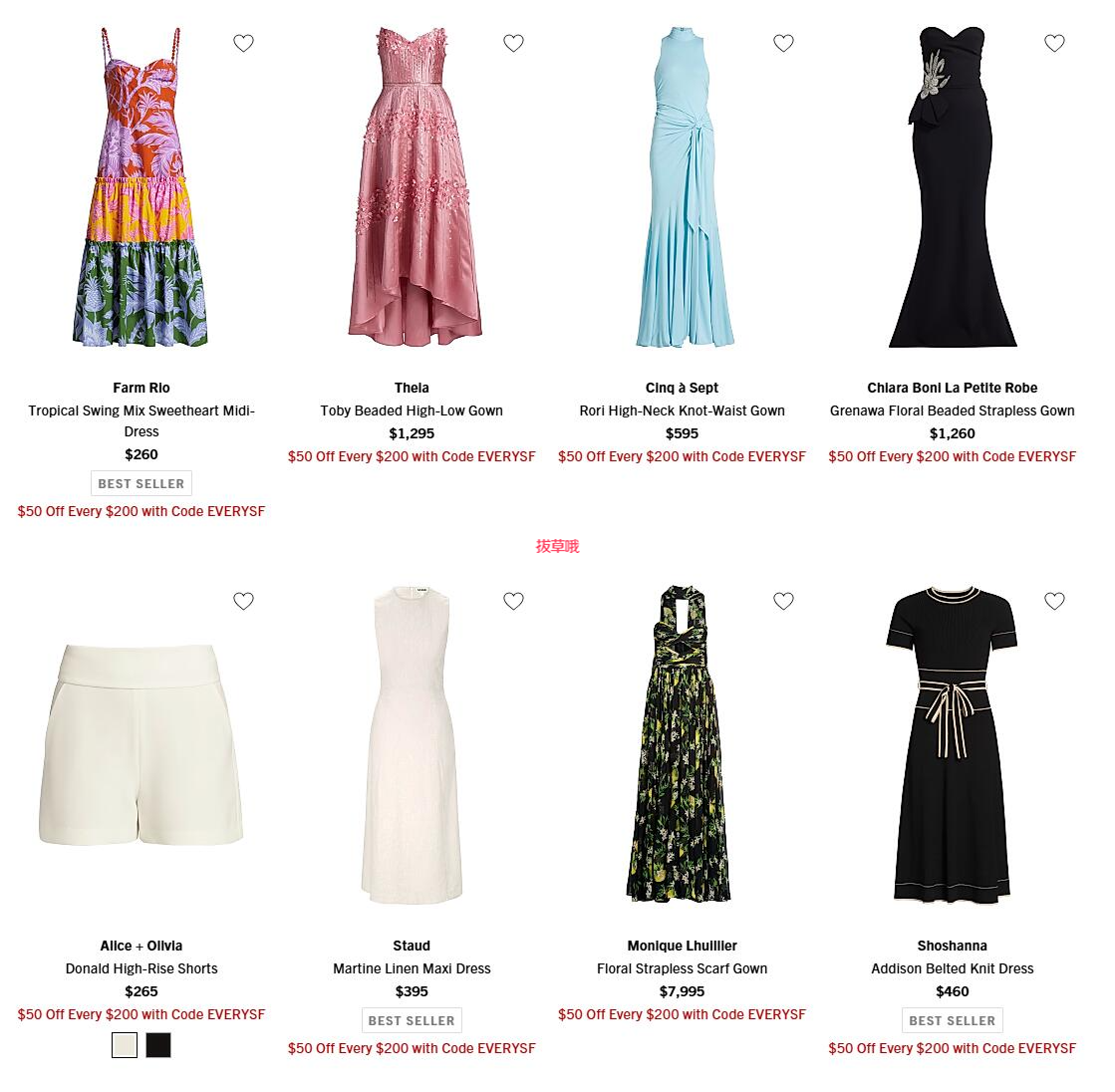1115x1092 pixels.
Task: Click the EVERYSF promo under Shoshanna dress
Action: pos(953,1048)
